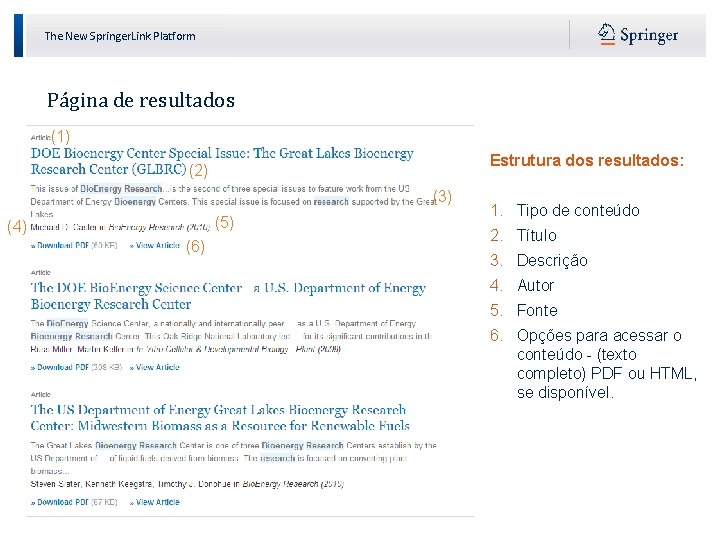Click the Article label above the third result

40,394
